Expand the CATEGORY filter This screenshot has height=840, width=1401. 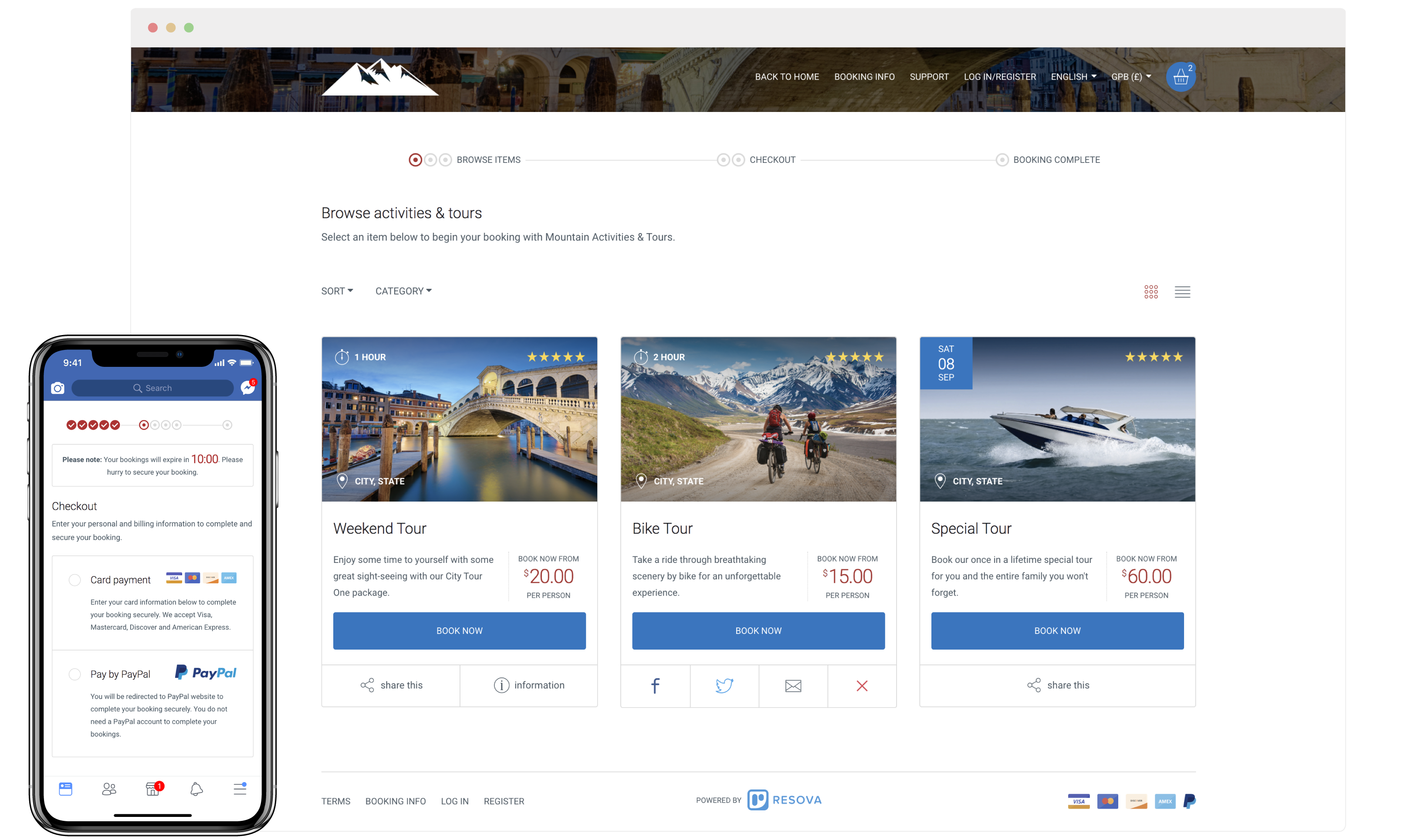point(403,290)
